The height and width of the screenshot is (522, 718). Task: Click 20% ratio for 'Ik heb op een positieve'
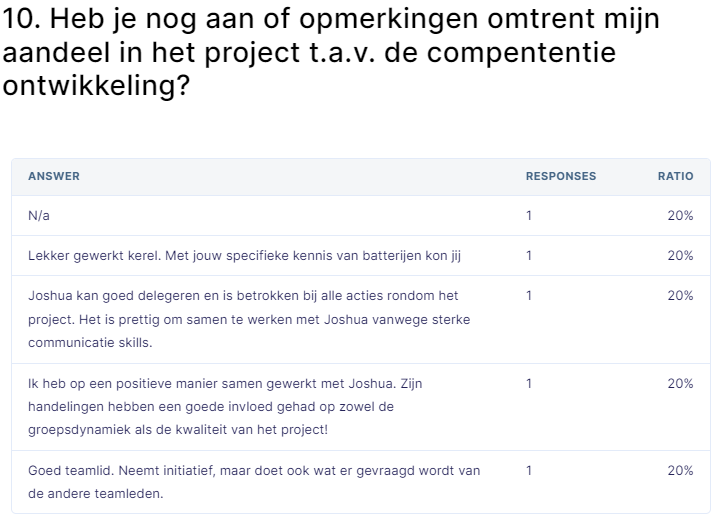(680, 383)
